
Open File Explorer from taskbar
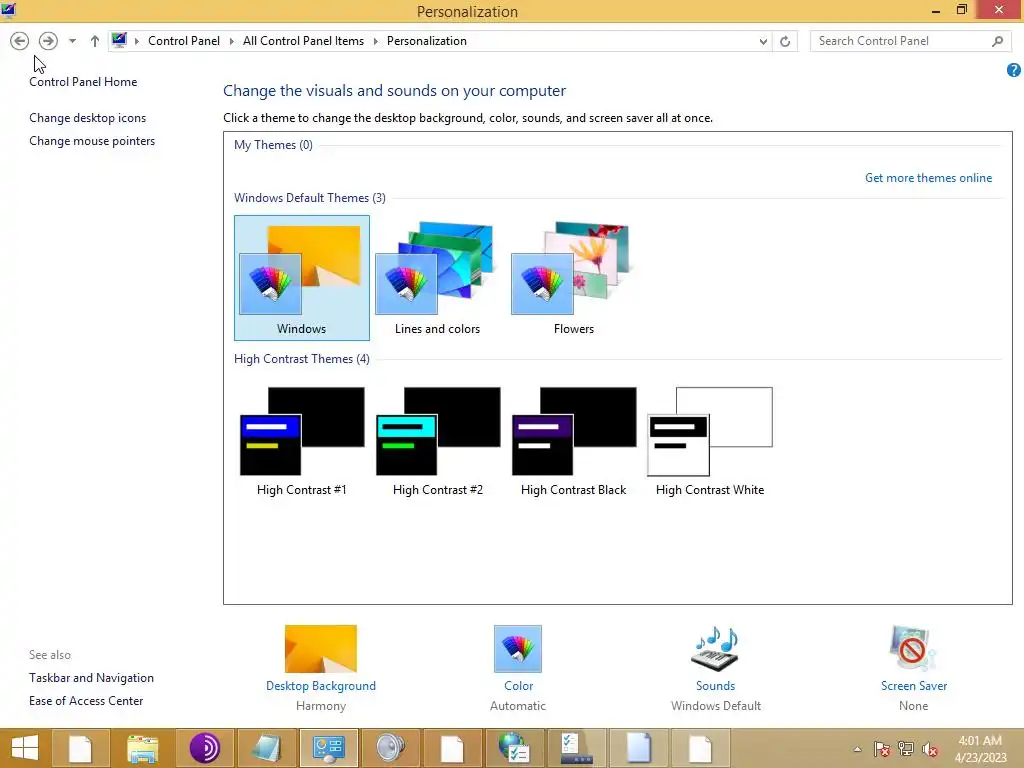[142, 748]
